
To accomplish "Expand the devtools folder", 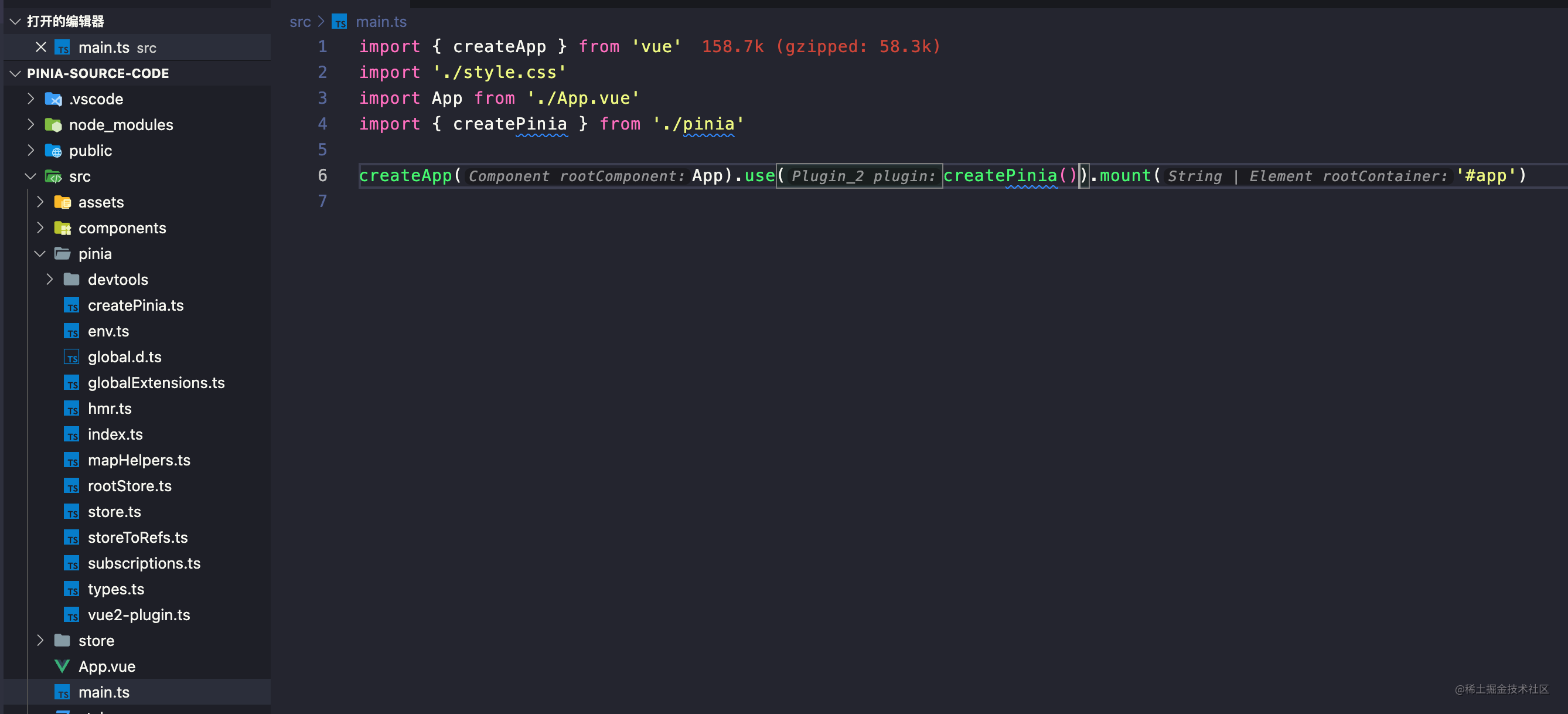I will click(x=50, y=280).
